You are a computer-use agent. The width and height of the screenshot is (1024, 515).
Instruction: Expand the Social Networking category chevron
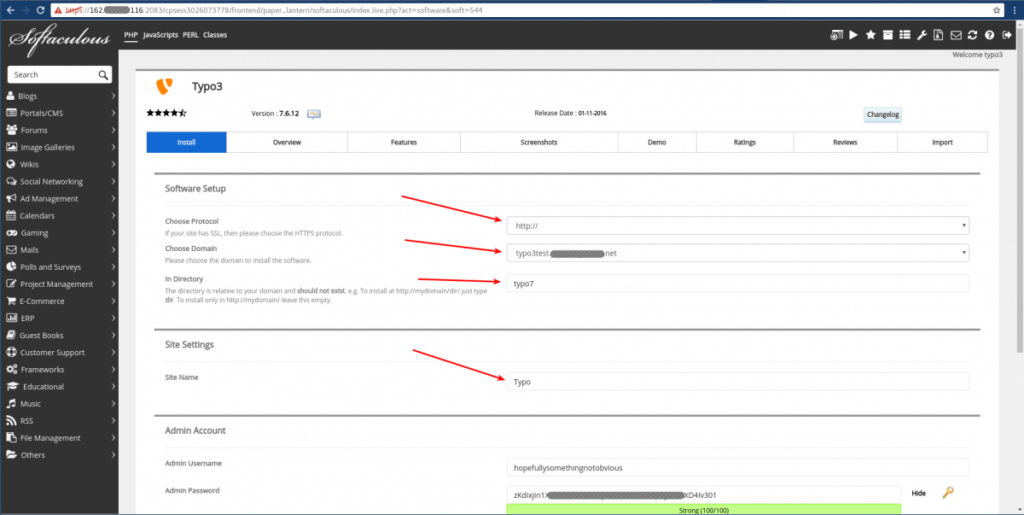click(x=113, y=181)
